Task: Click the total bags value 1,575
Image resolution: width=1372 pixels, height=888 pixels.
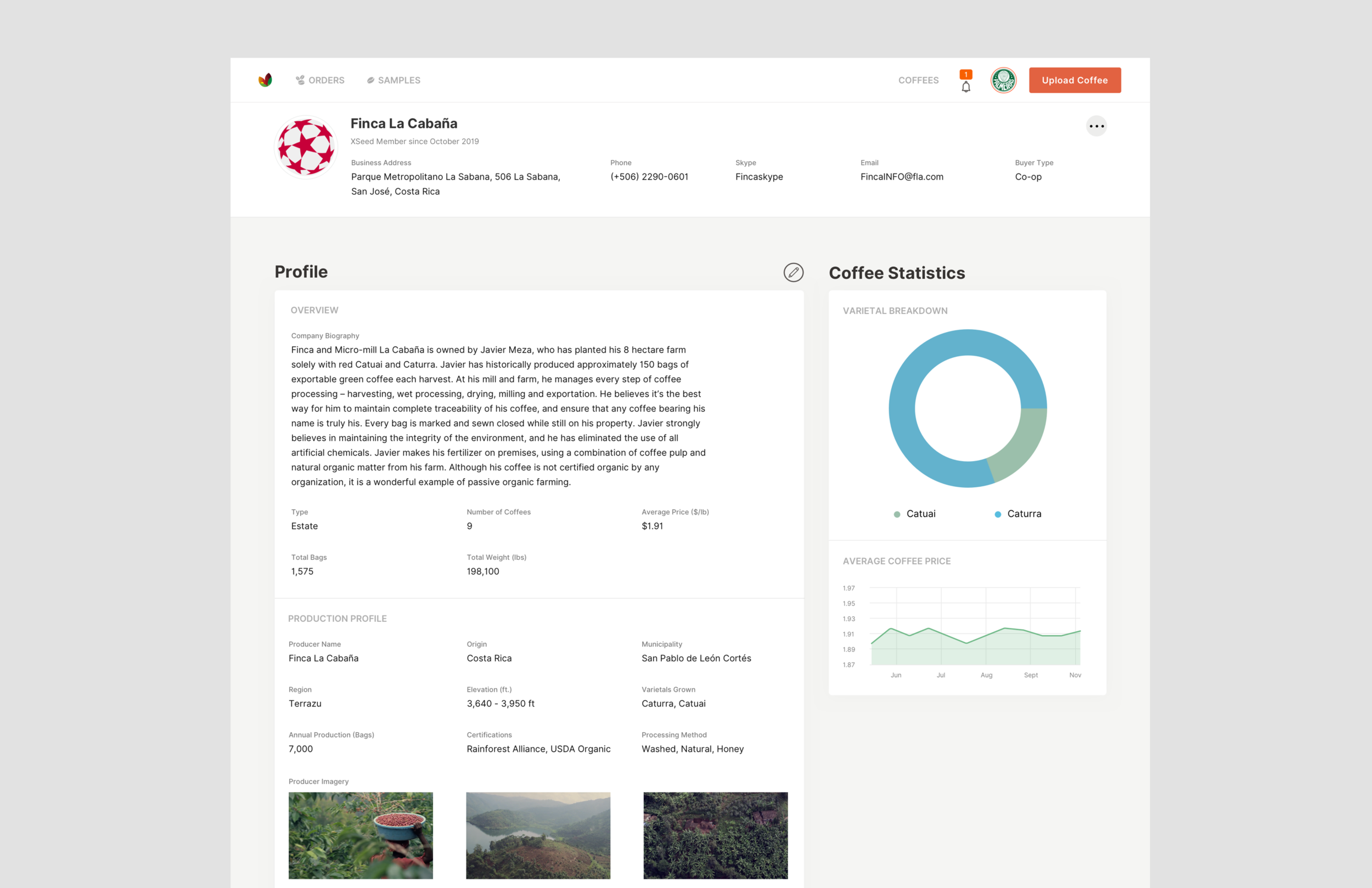Action: 302,571
